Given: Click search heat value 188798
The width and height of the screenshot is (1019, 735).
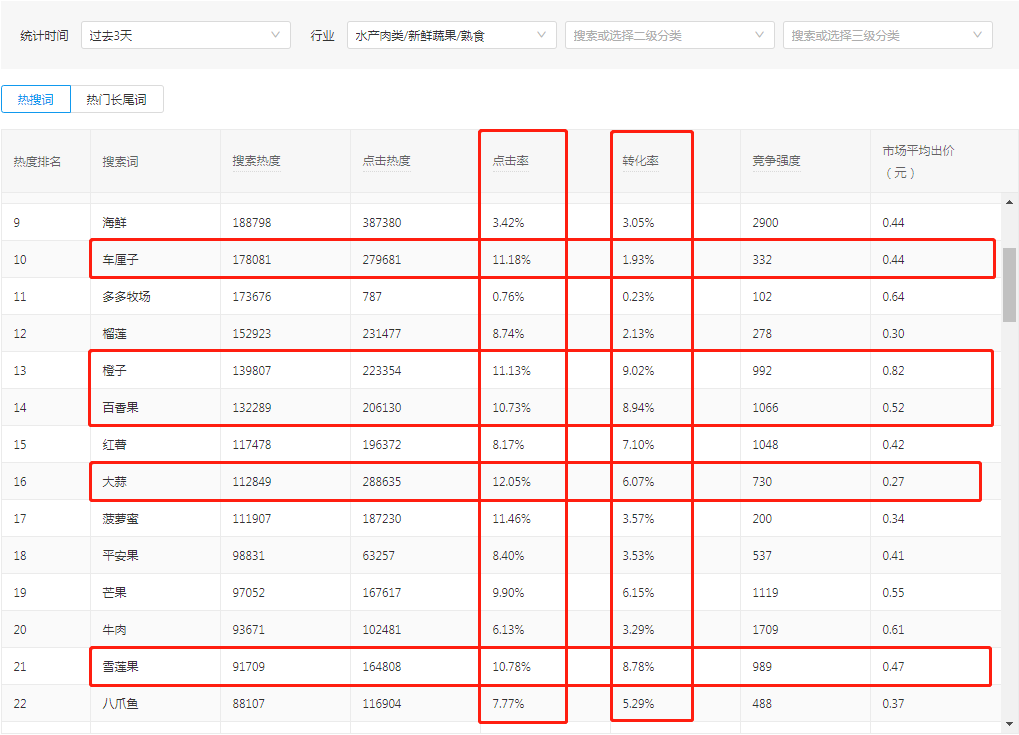Looking at the screenshot, I should (252, 223).
